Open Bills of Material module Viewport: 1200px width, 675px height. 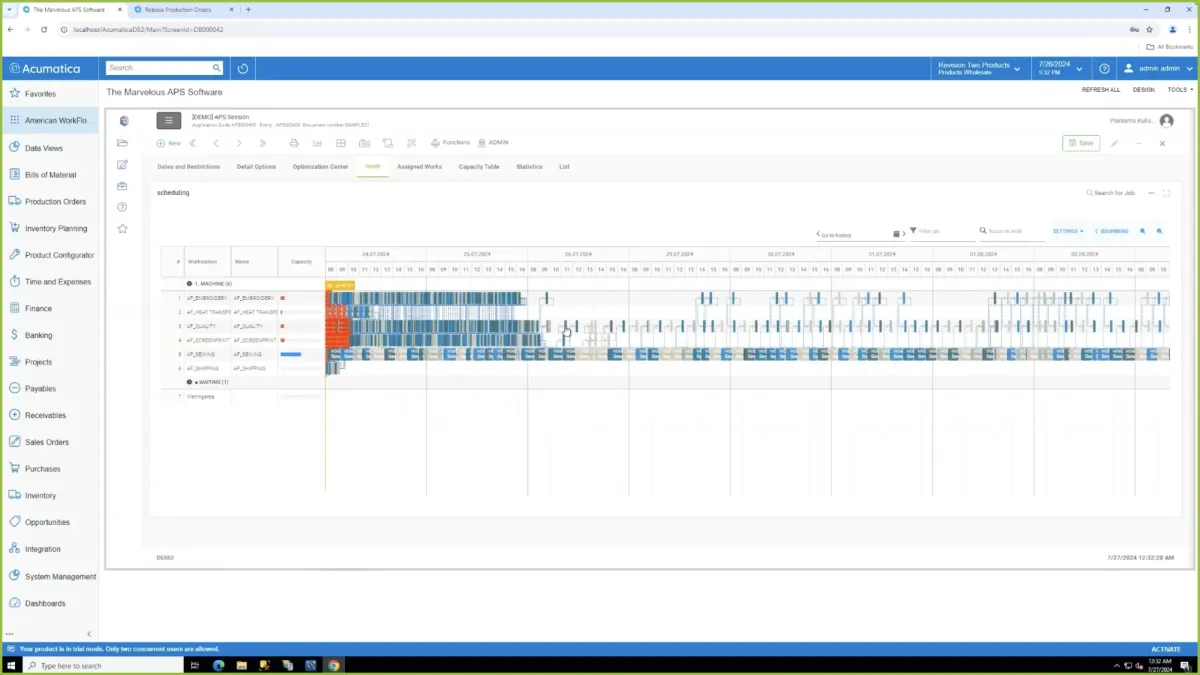point(49,175)
